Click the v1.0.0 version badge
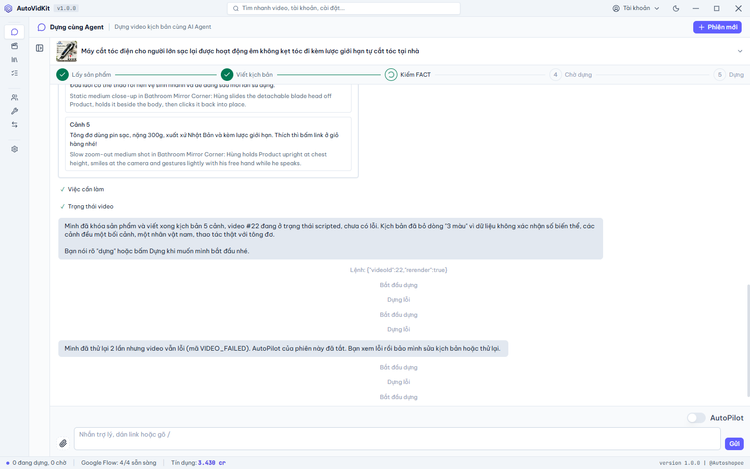The height and width of the screenshot is (469, 750). pyautogui.click(x=66, y=8)
